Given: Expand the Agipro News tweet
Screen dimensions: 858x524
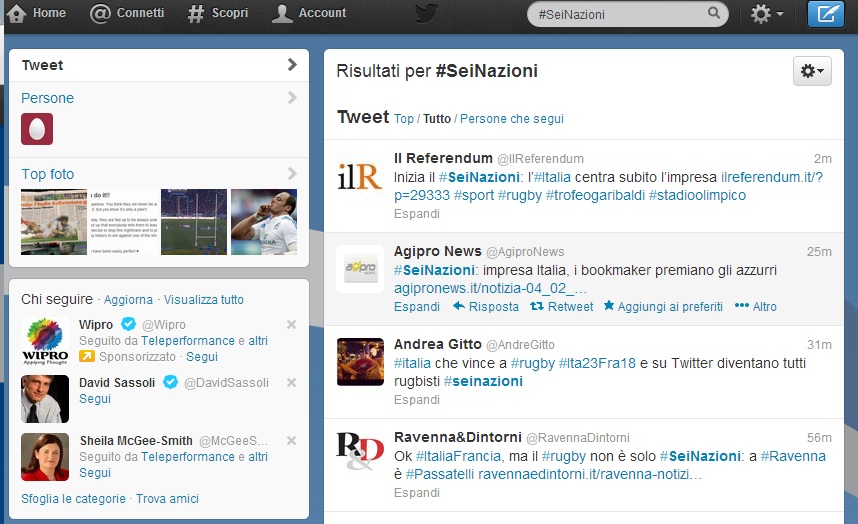Looking at the screenshot, I should point(417,307).
